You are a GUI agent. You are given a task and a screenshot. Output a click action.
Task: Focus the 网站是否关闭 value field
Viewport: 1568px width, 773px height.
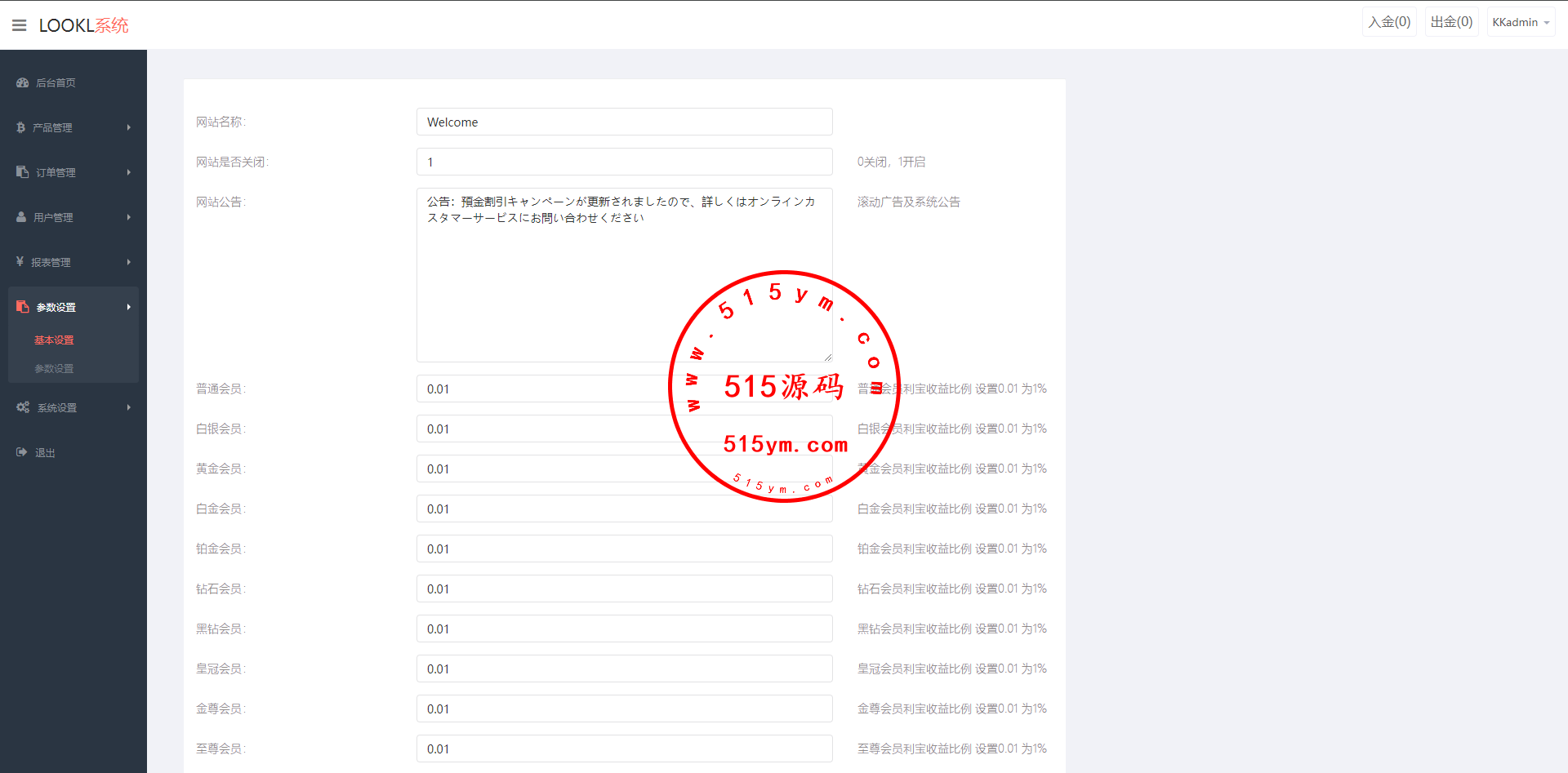pos(624,162)
